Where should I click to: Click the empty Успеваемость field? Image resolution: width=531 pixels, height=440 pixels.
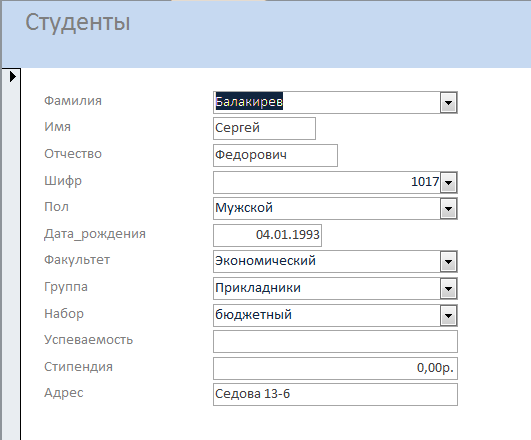pos(335,341)
